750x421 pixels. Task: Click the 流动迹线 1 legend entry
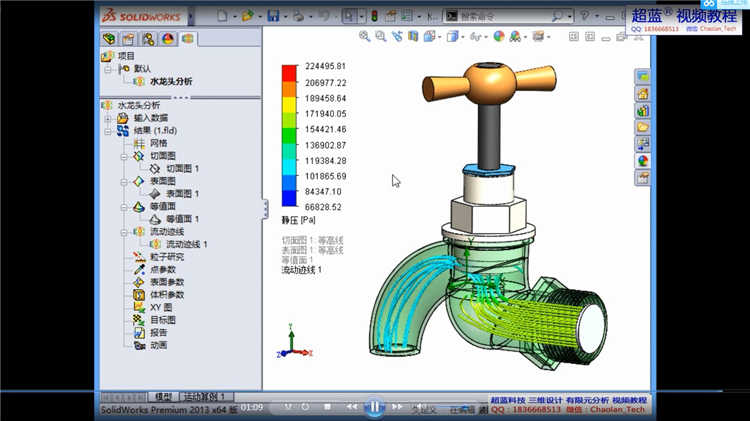(x=301, y=270)
